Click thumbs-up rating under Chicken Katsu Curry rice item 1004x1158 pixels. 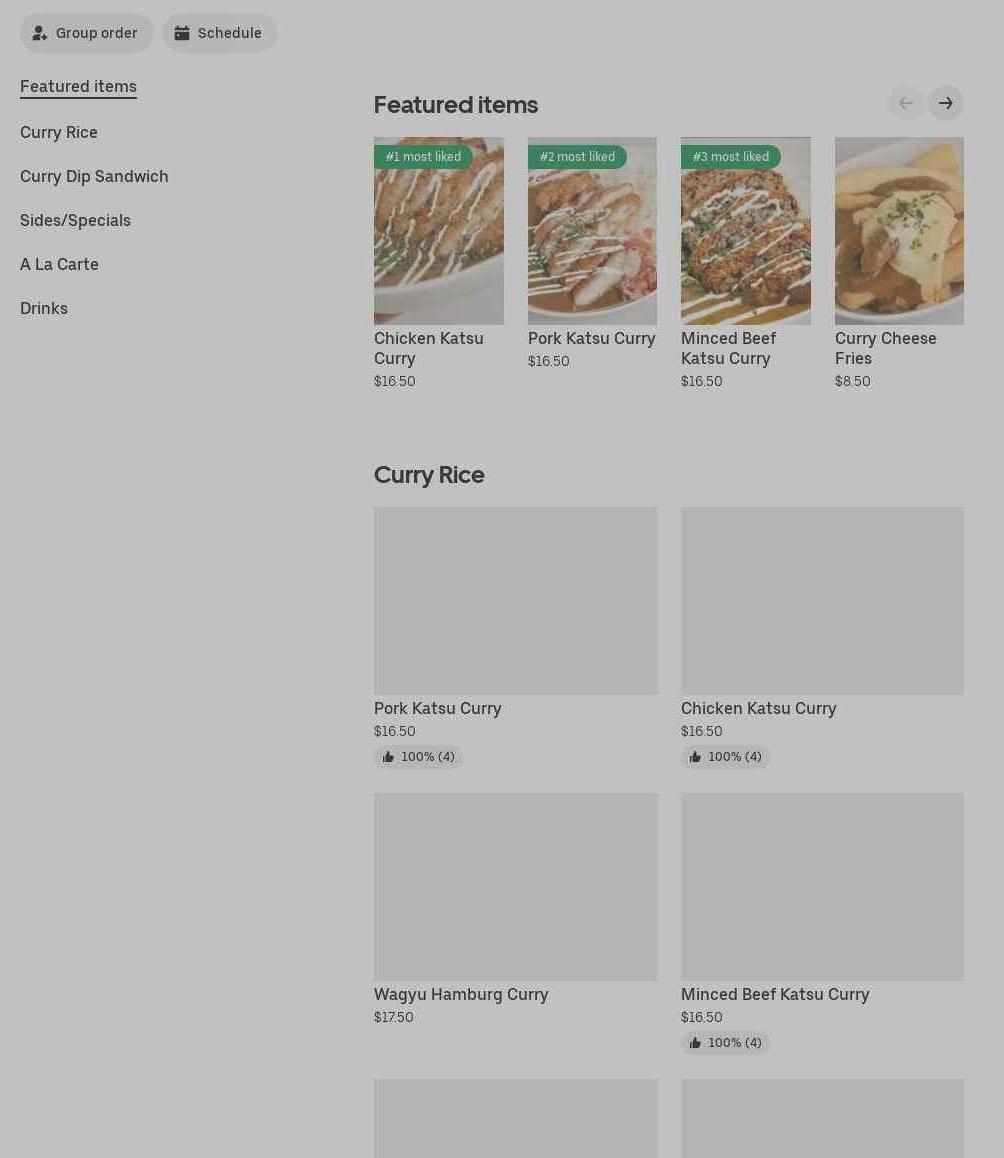coord(725,757)
